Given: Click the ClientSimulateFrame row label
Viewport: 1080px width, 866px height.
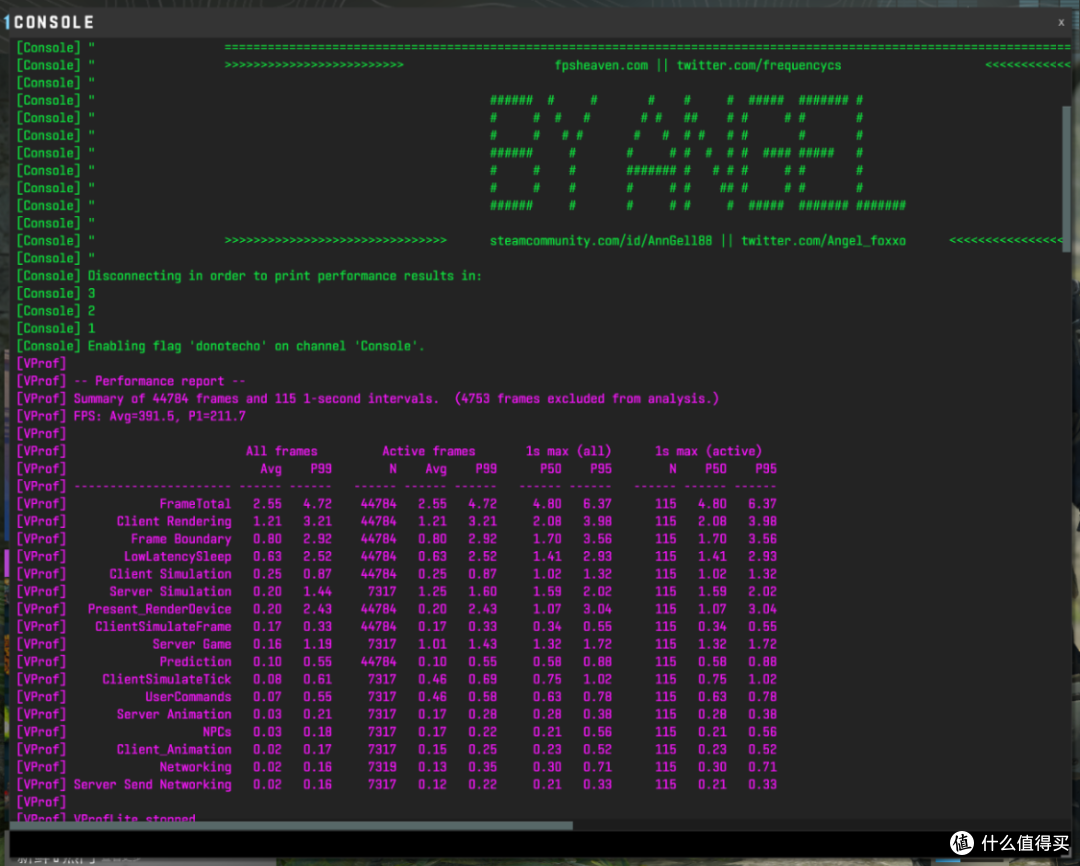Looking at the screenshot, I should [163, 627].
